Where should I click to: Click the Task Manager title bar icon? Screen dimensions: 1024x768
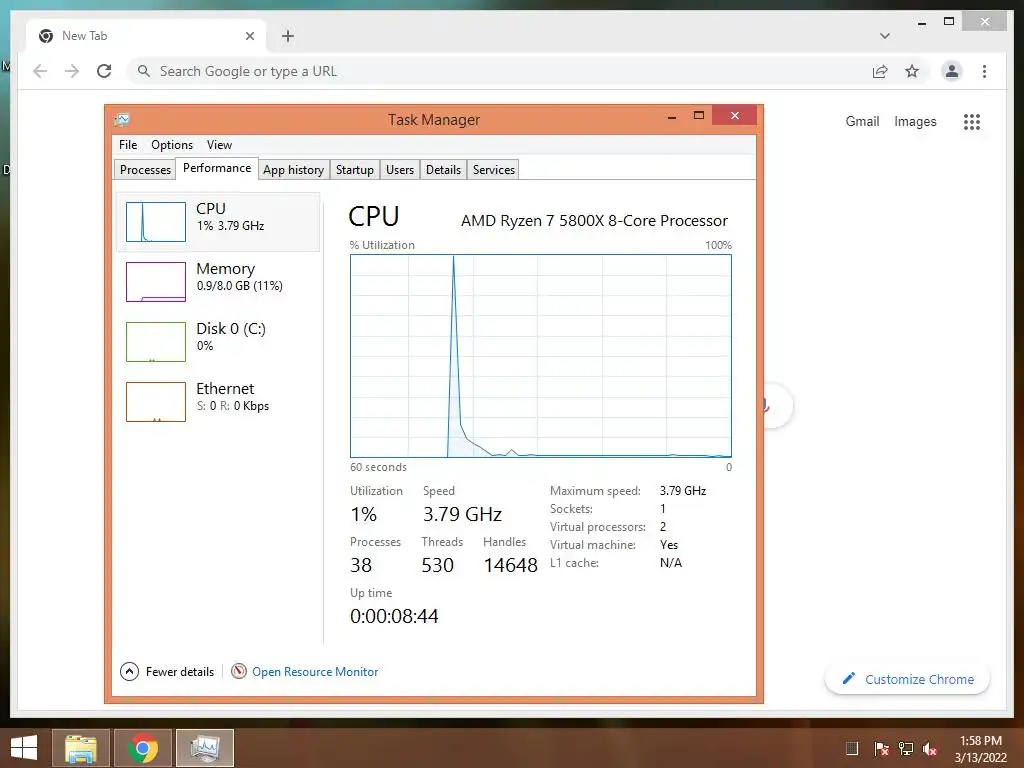(x=122, y=120)
